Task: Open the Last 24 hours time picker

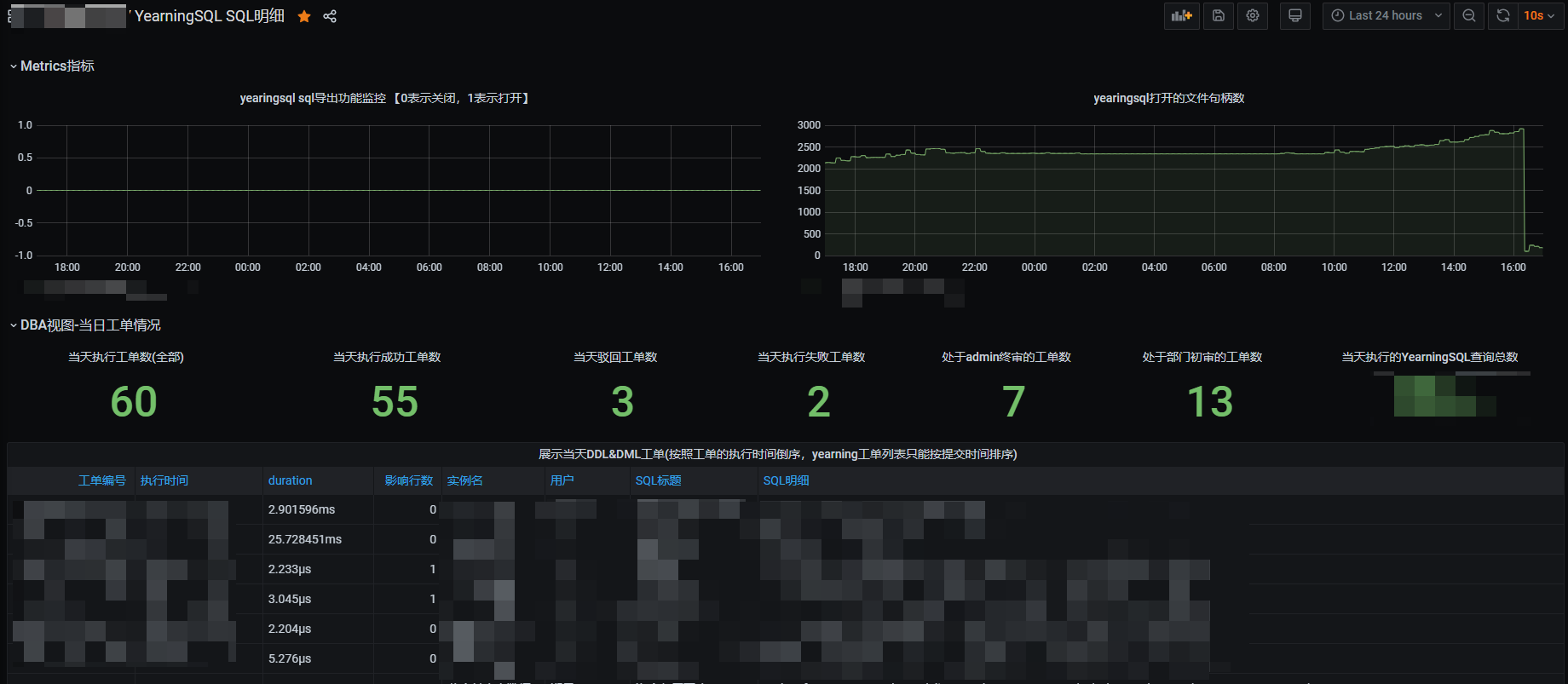Action: [x=1386, y=15]
